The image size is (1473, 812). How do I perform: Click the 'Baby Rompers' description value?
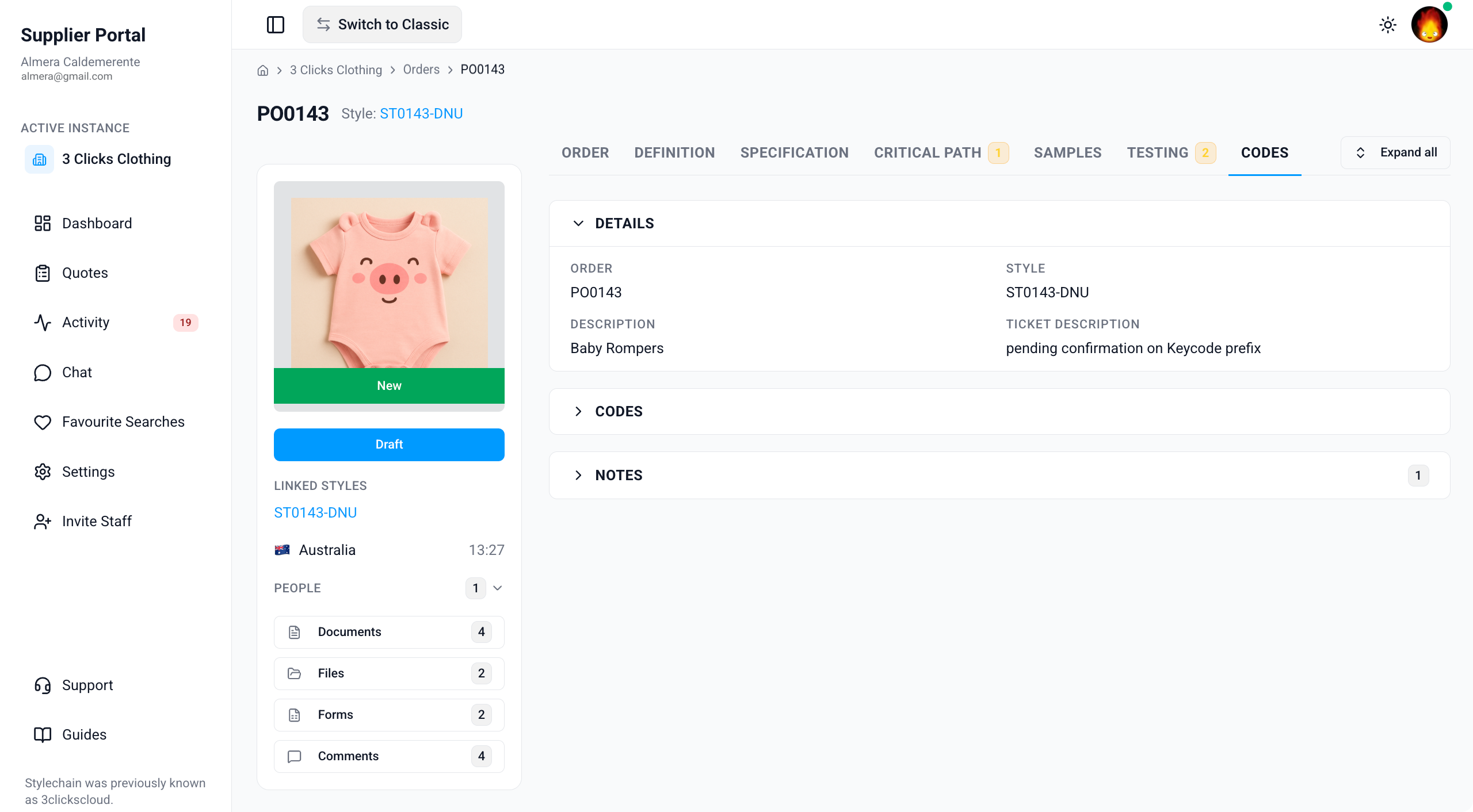(x=617, y=348)
